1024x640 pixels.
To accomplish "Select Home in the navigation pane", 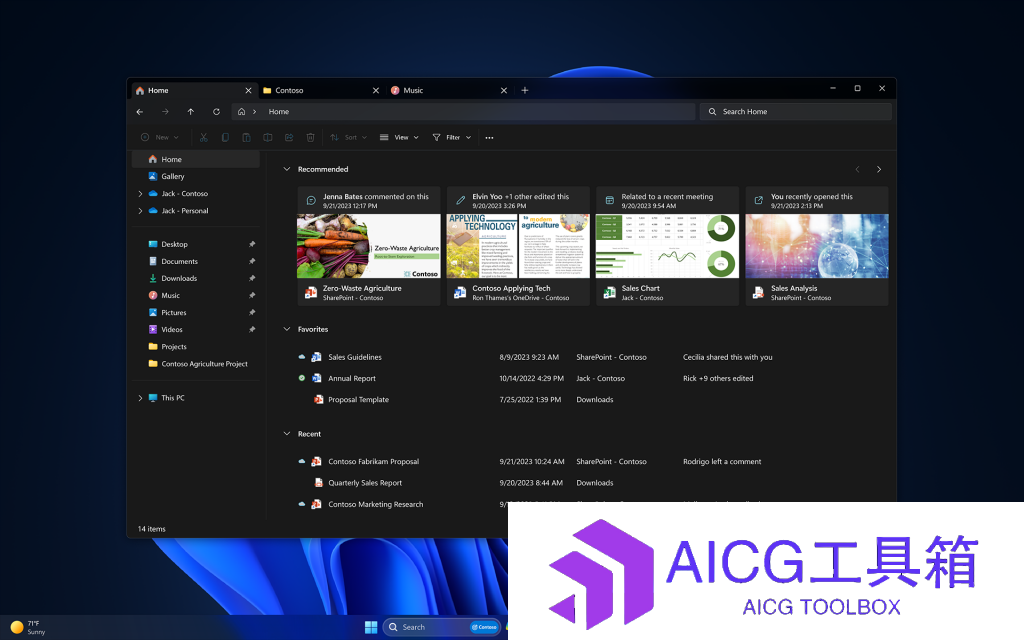I will (x=196, y=159).
